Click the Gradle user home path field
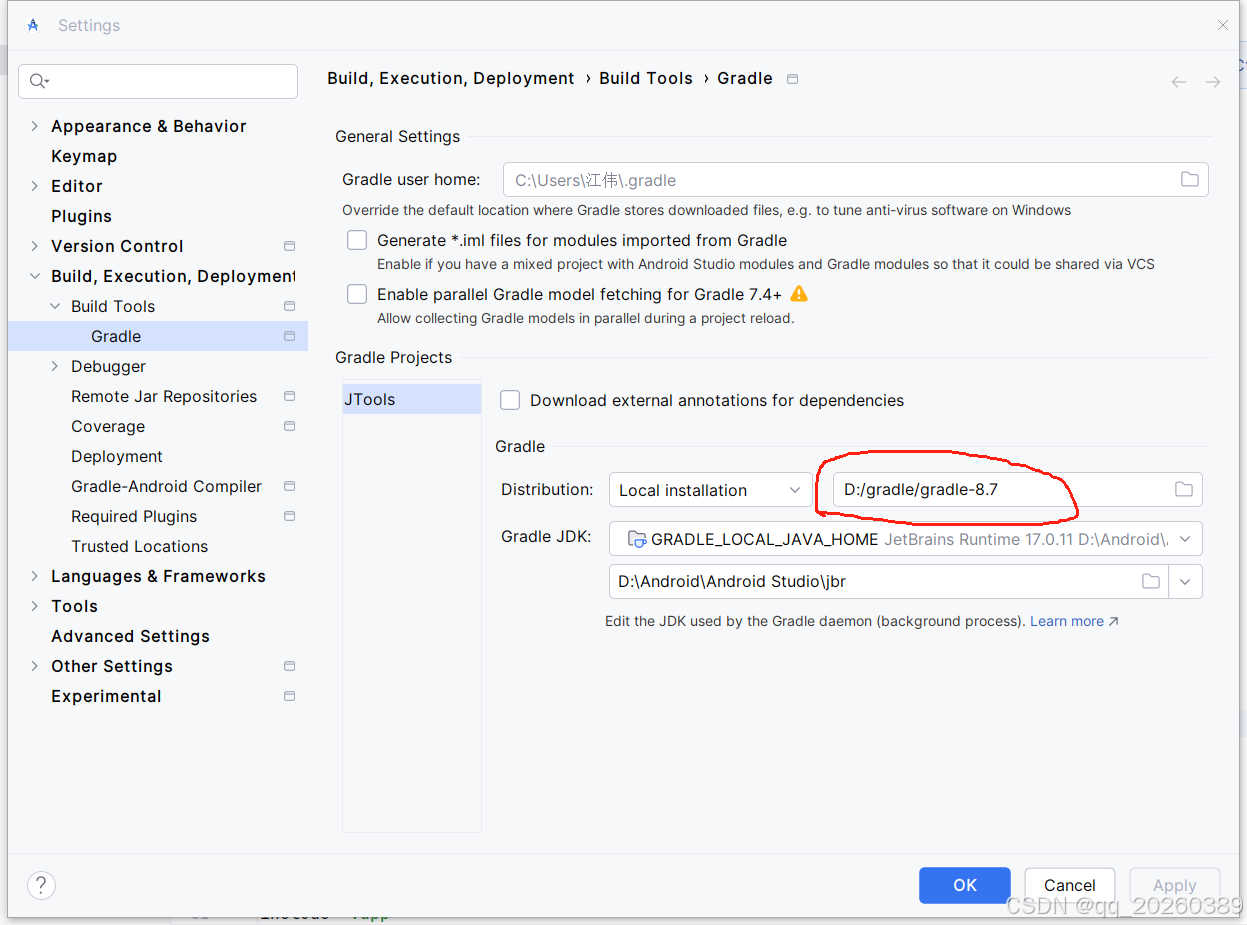This screenshot has width=1247, height=925. [x=856, y=180]
